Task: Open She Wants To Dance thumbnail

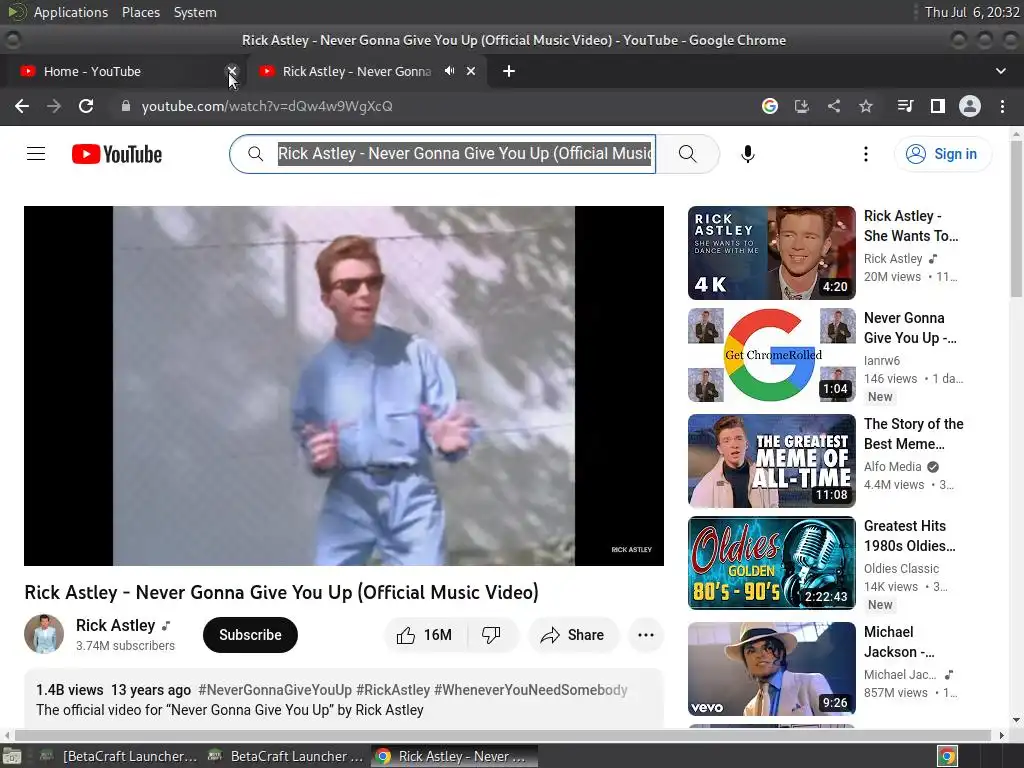Action: coord(771,253)
